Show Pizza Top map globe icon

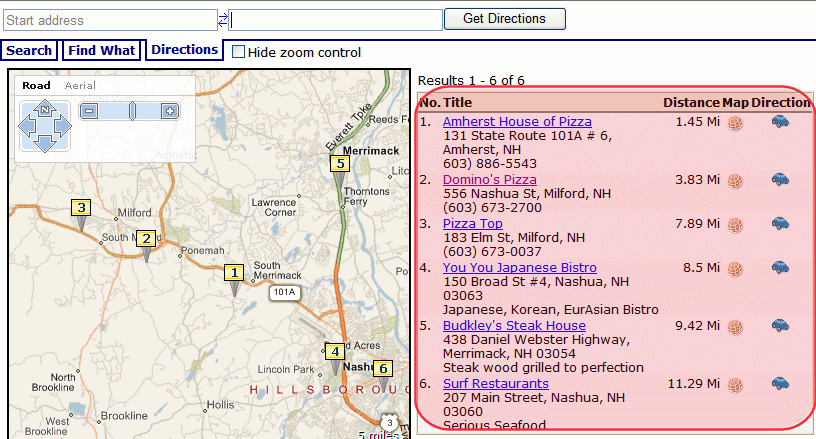click(735, 225)
